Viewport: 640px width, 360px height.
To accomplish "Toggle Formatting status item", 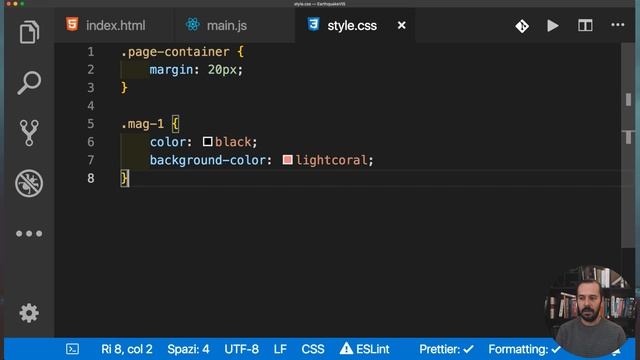I will [524, 349].
